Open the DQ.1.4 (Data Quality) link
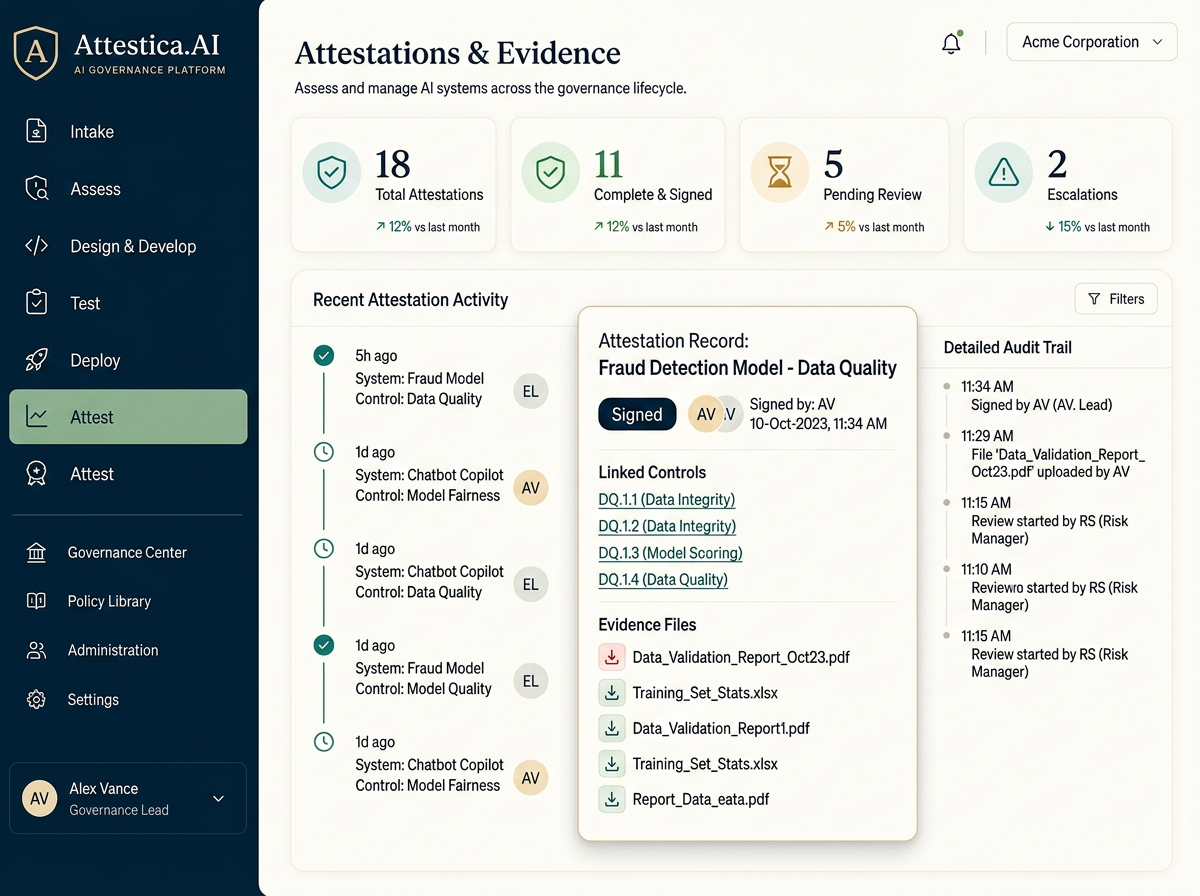The height and width of the screenshot is (896, 1200). point(663,580)
